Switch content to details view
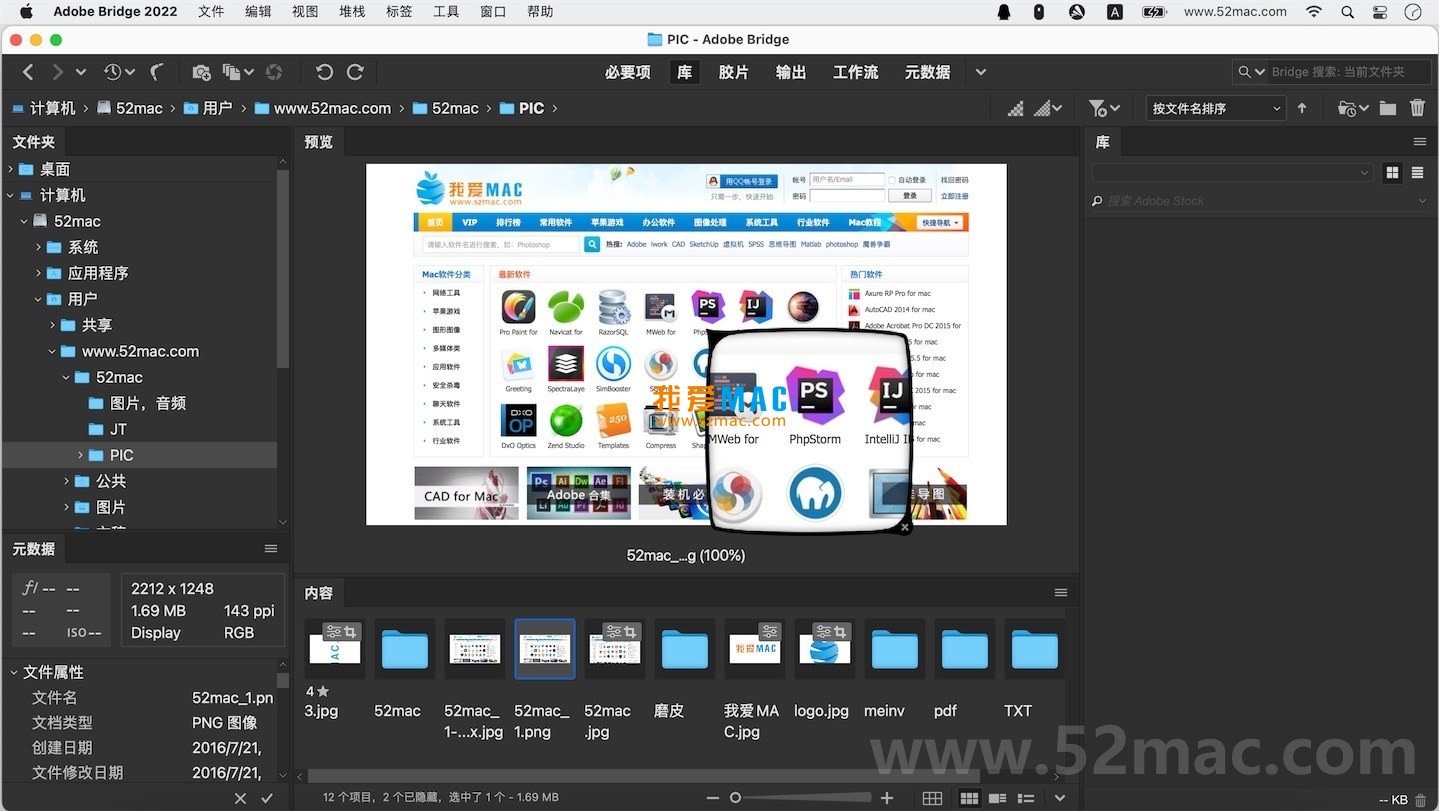Image resolution: width=1439 pixels, height=811 pixels. point(997,798)
